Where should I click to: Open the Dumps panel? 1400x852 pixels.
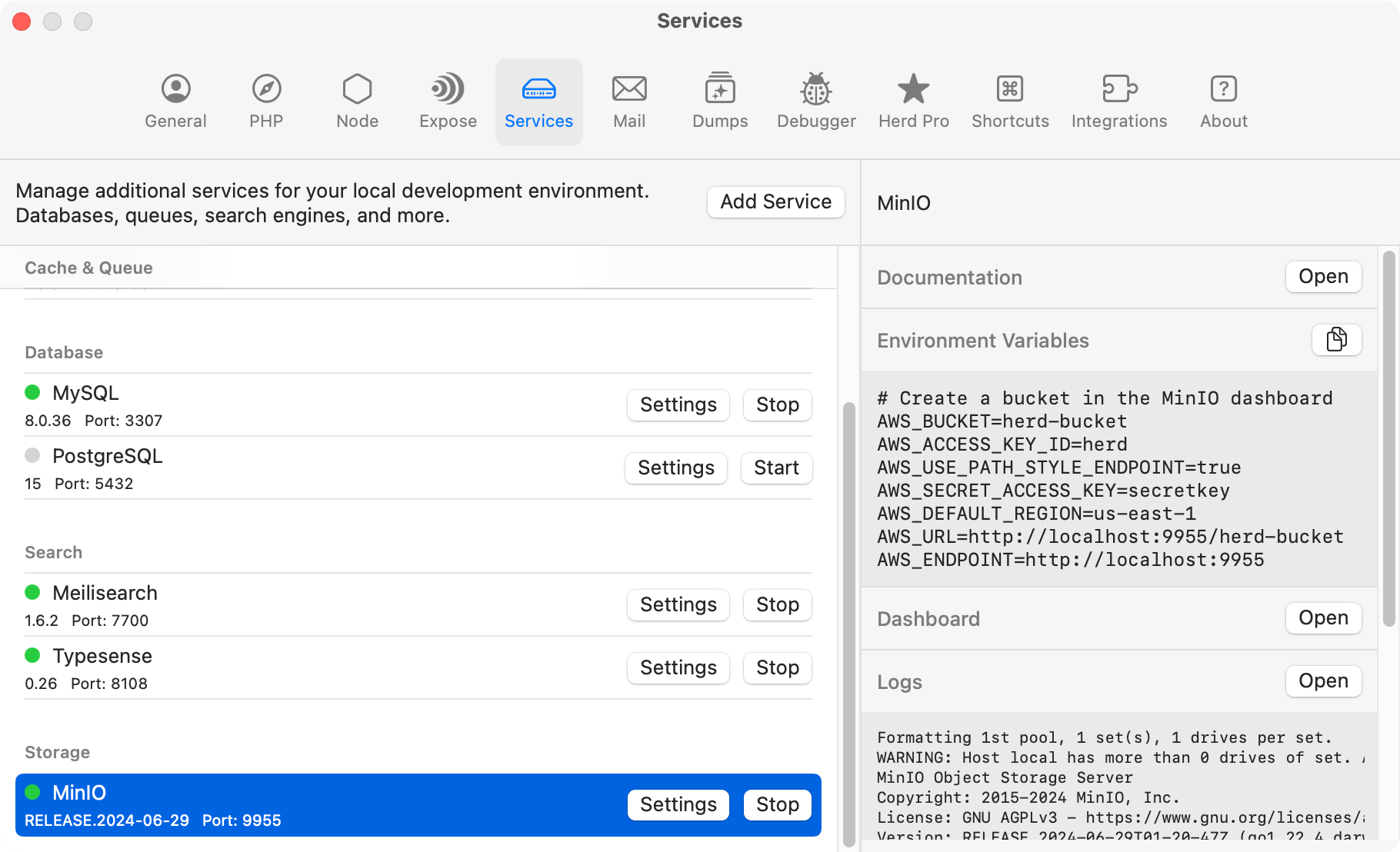(x=719, y=100)
